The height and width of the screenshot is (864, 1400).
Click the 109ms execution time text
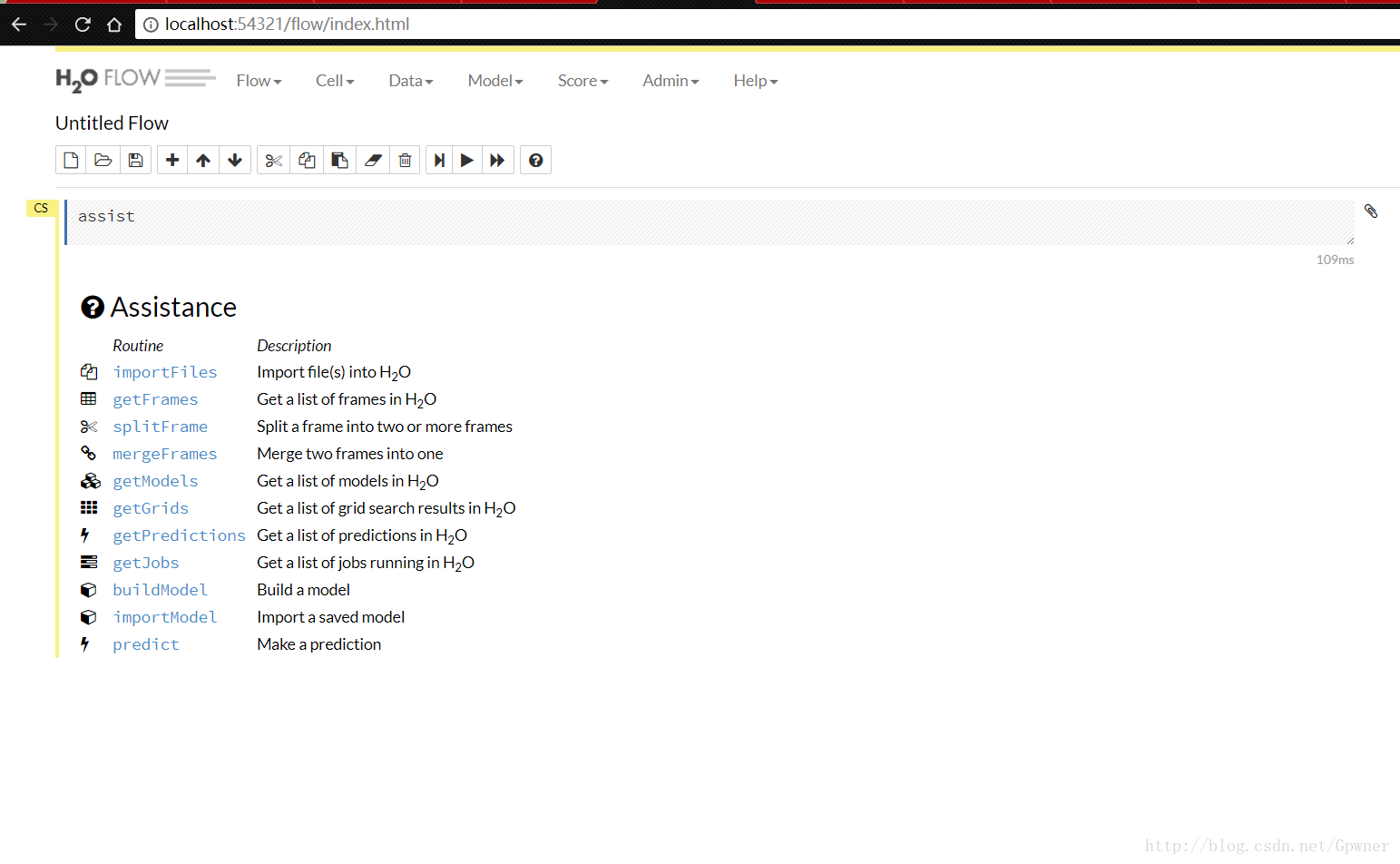(1335, 260)
